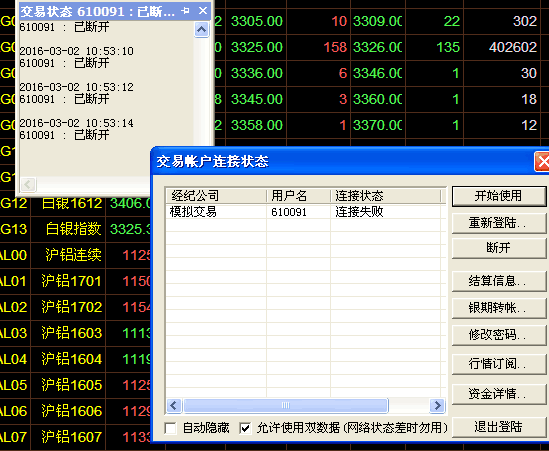
Task: Sort by 经纪公司 column header
Action: 216,196
